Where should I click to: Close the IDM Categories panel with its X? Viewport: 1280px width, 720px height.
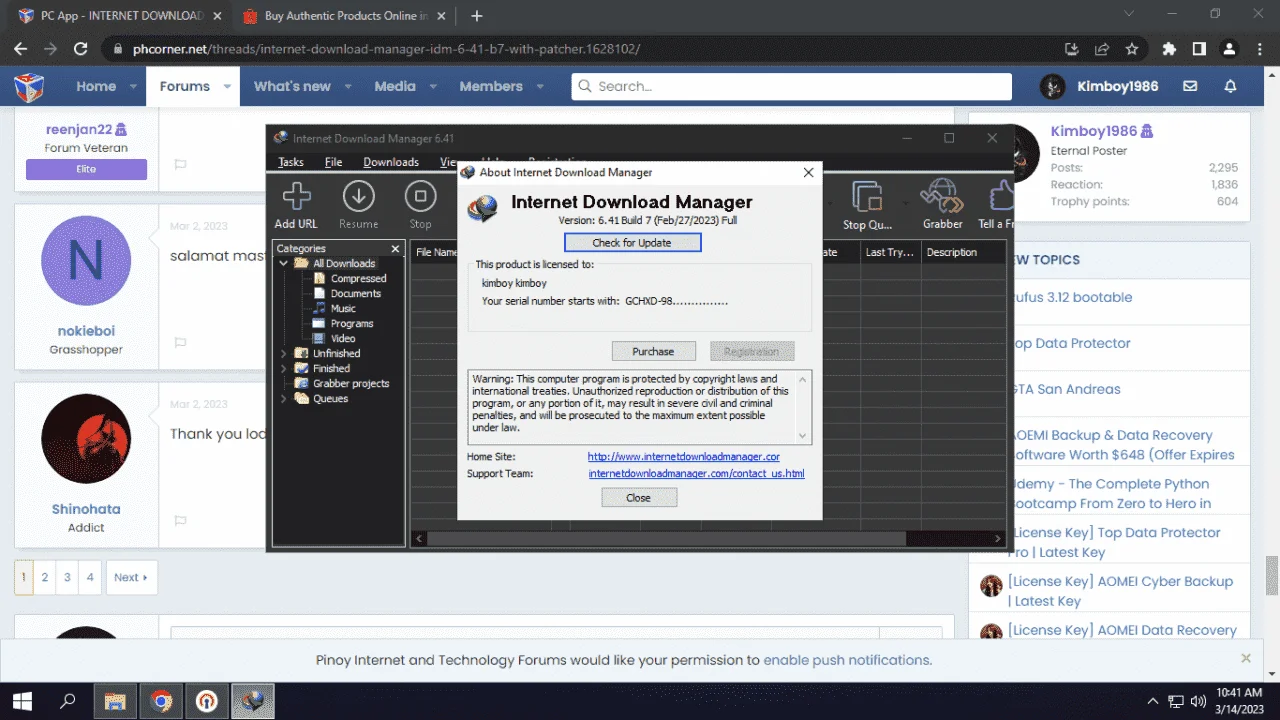pyautogui.click(x=395, y=248)
